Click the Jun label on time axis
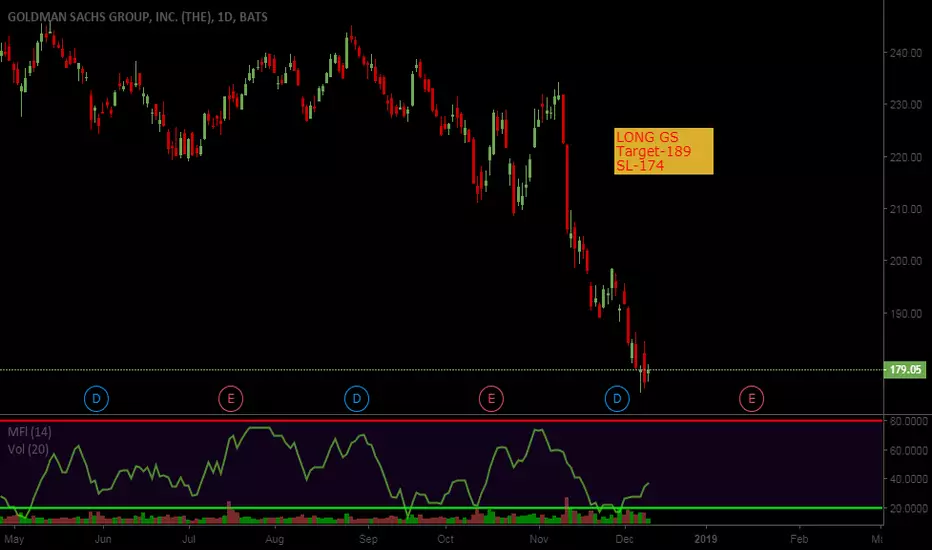Image resolution: width=932 pixels, height=550 pixels. click(103, 539)
